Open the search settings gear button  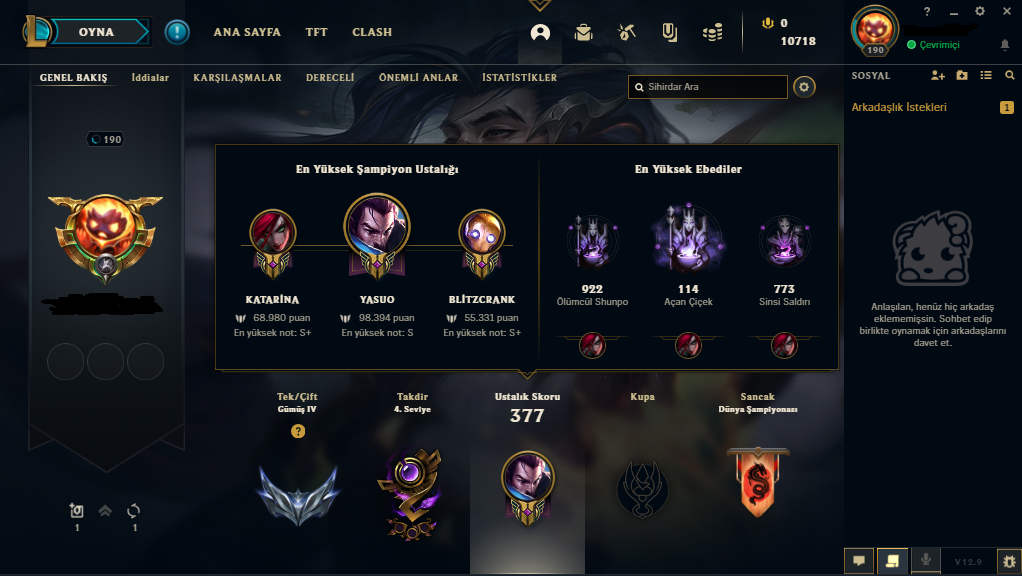pyautogui.click(x=804, y=87)
